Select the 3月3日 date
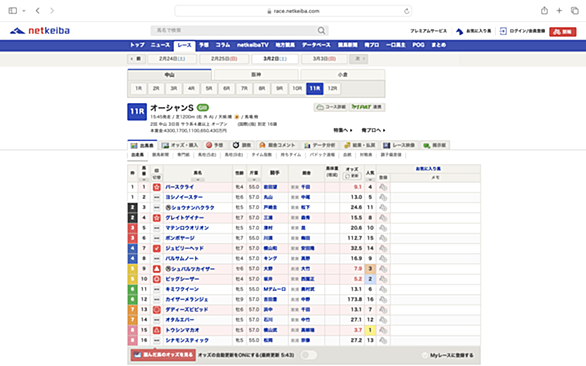Screen dimensions: 586x366 click(324, 59)
